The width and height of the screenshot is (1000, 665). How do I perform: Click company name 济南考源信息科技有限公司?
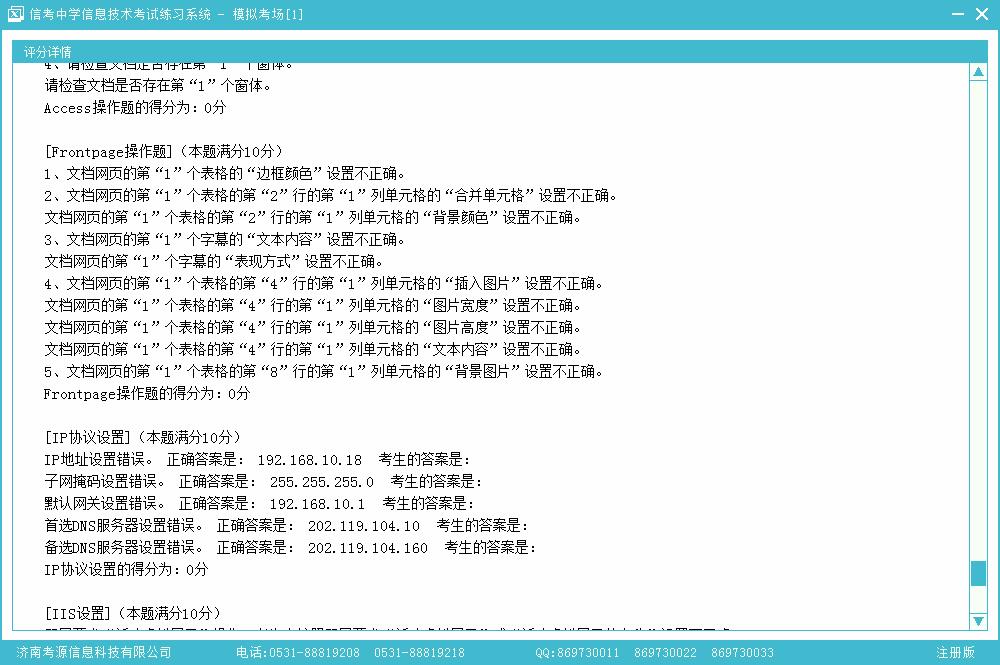tap(94, 652)
